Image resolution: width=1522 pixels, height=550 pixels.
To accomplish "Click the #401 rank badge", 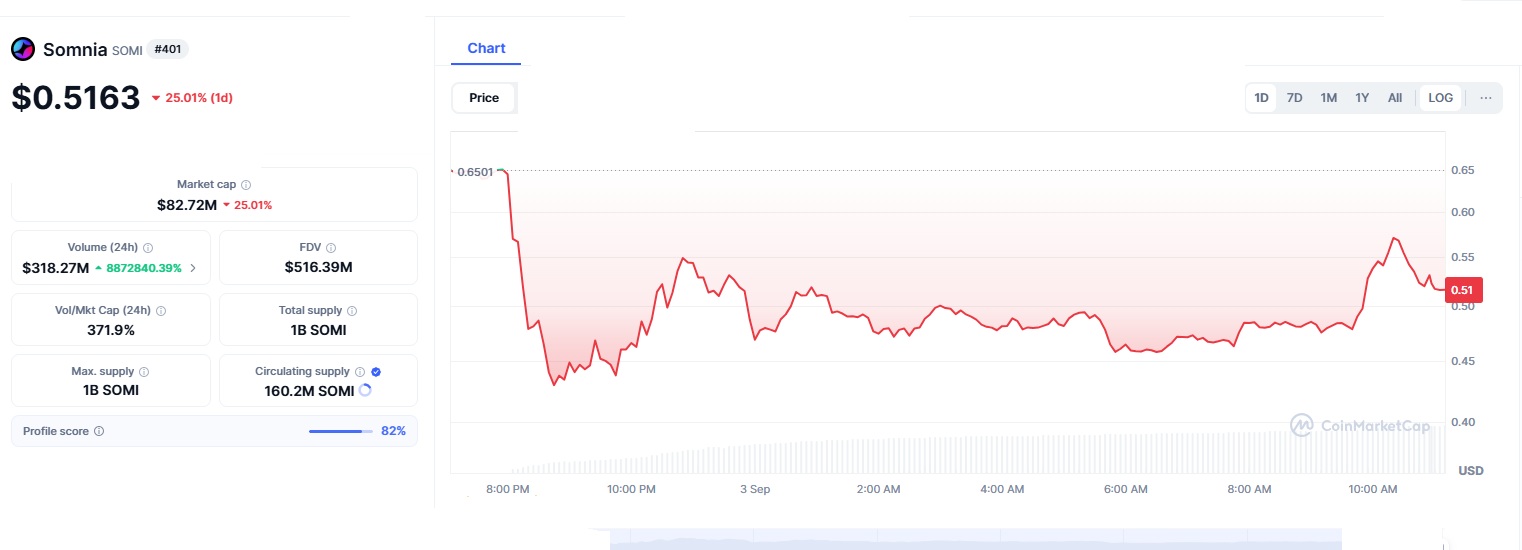I will click(168, 49).
